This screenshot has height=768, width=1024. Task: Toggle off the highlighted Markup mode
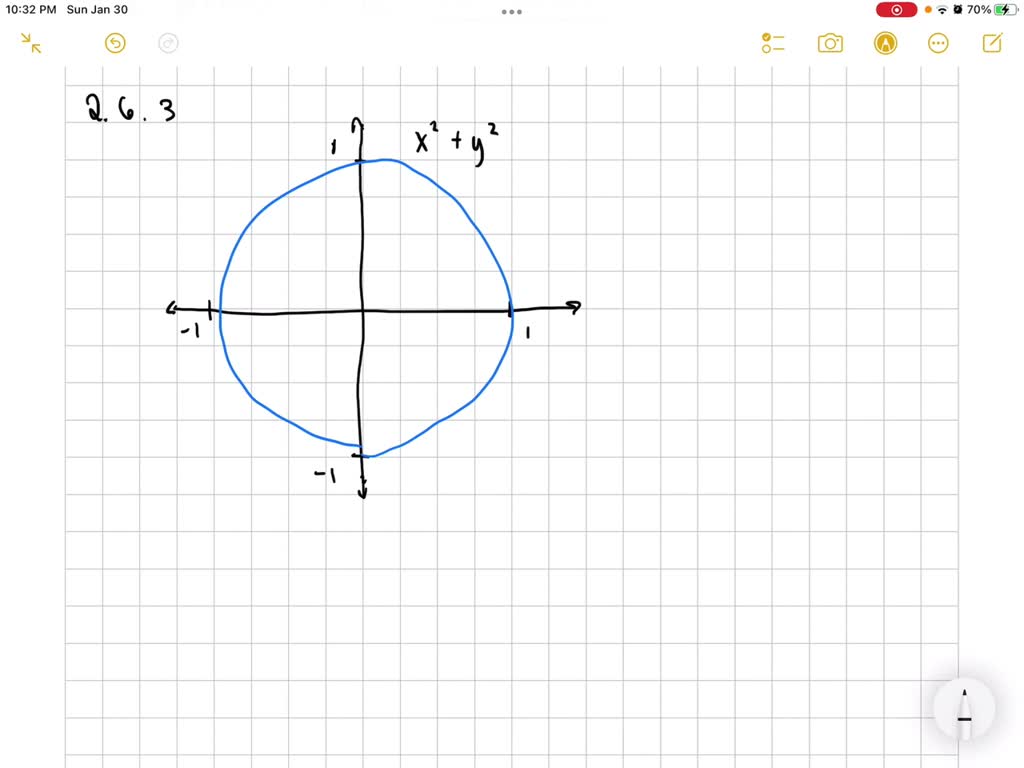885,43
